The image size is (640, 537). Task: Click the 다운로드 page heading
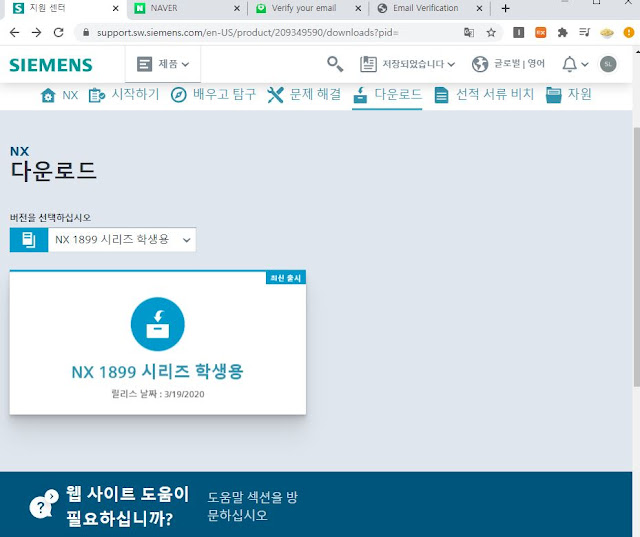pos(53,171)
